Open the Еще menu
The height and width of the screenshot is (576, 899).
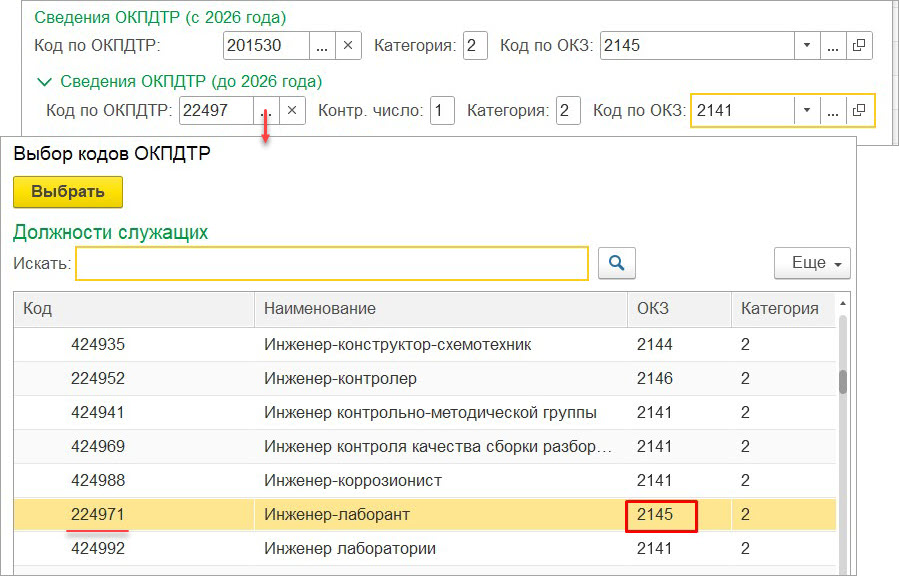[x=811, y=263]
